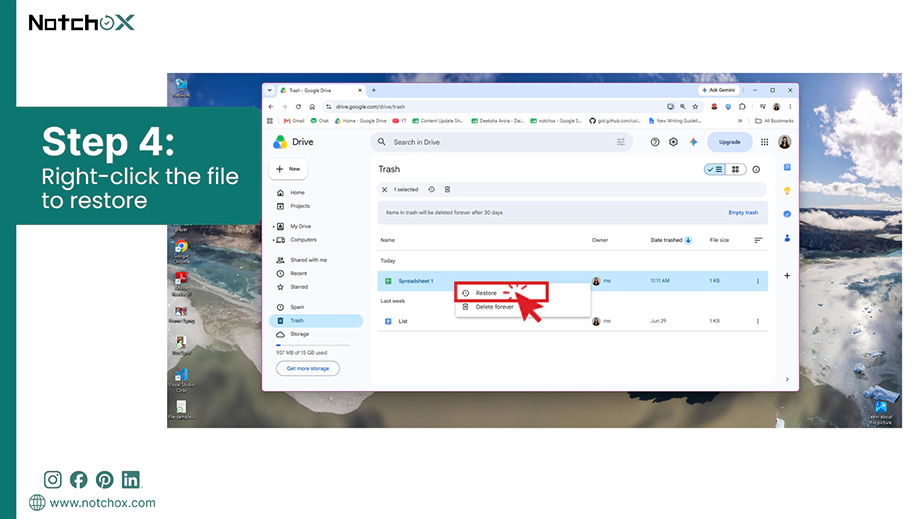
Task: Click the sort options icon in table header
Action: [758, 240]
